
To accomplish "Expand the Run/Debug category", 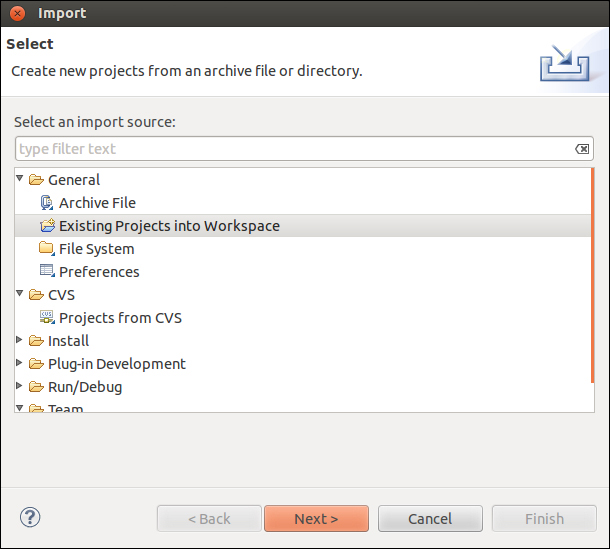I will tap(20, 386).
